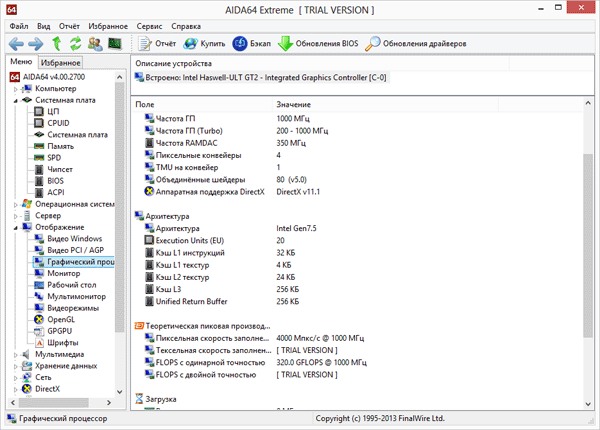Open Обновления драйверов
The width and height of the screenshot is (600, 430).
tap(416, 44)
